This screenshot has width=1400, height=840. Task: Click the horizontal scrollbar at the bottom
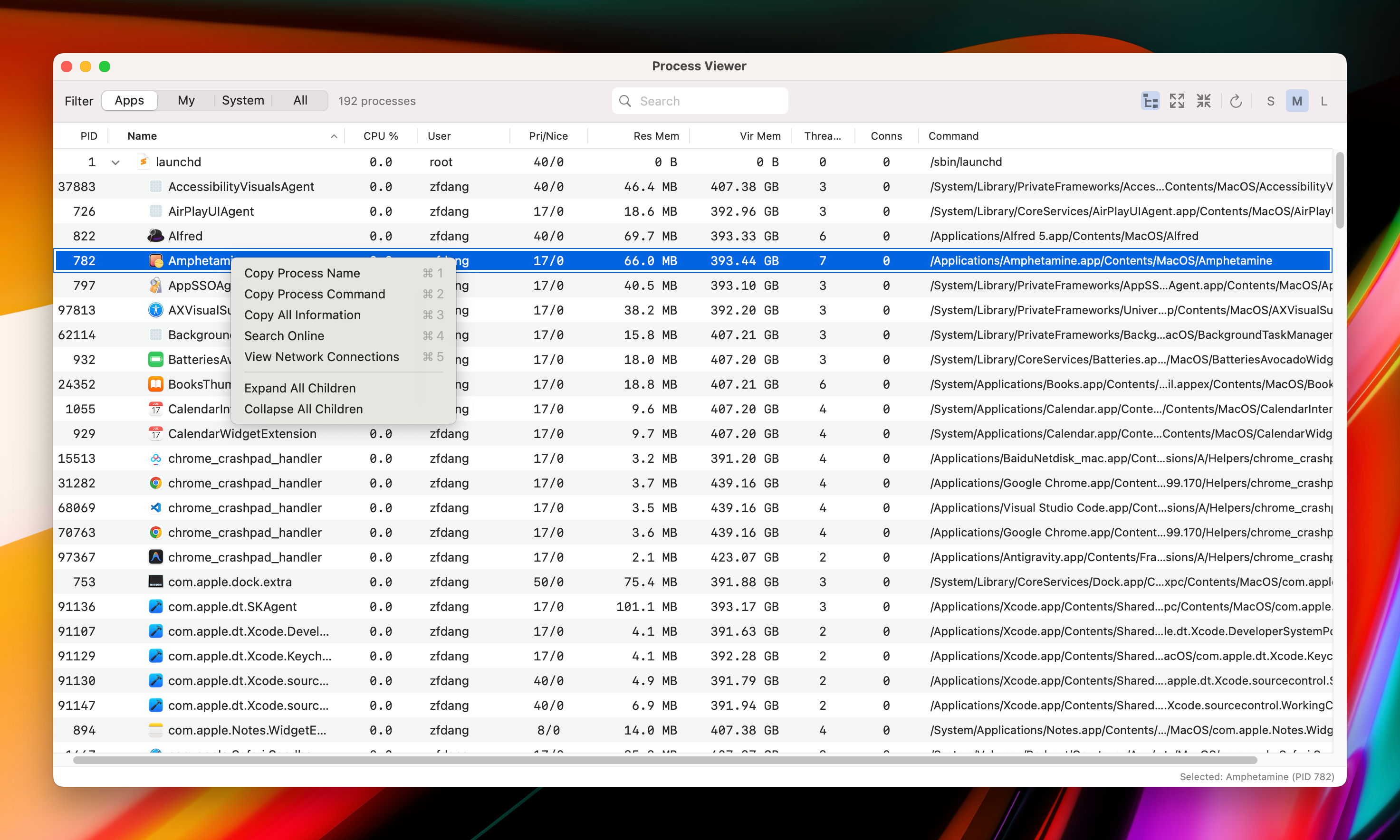click(665, 760)
